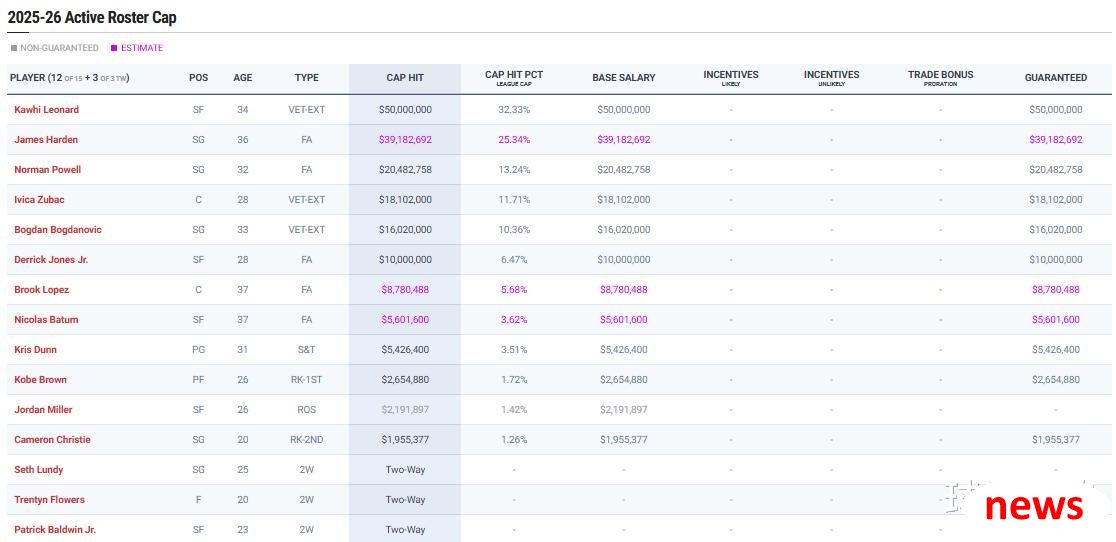Select Kawhi Leonard's 32.33% cap percentage
The width and height of the screenshot is (1116, 542).
(514, 110)
